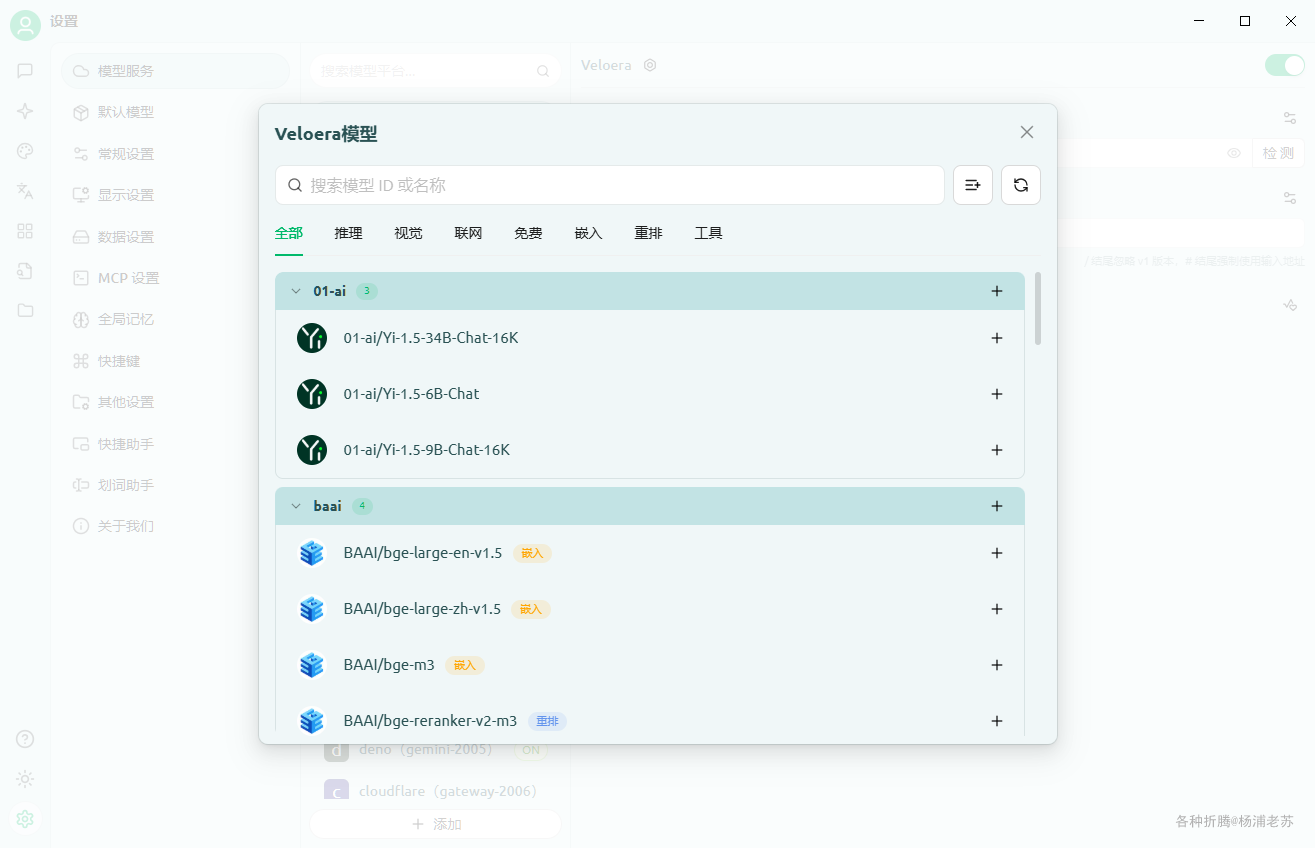This screenshot has width=1315, height=848.
Task: Click the 检测 button
Action: pyautogui.click(x=1278, y=153)
